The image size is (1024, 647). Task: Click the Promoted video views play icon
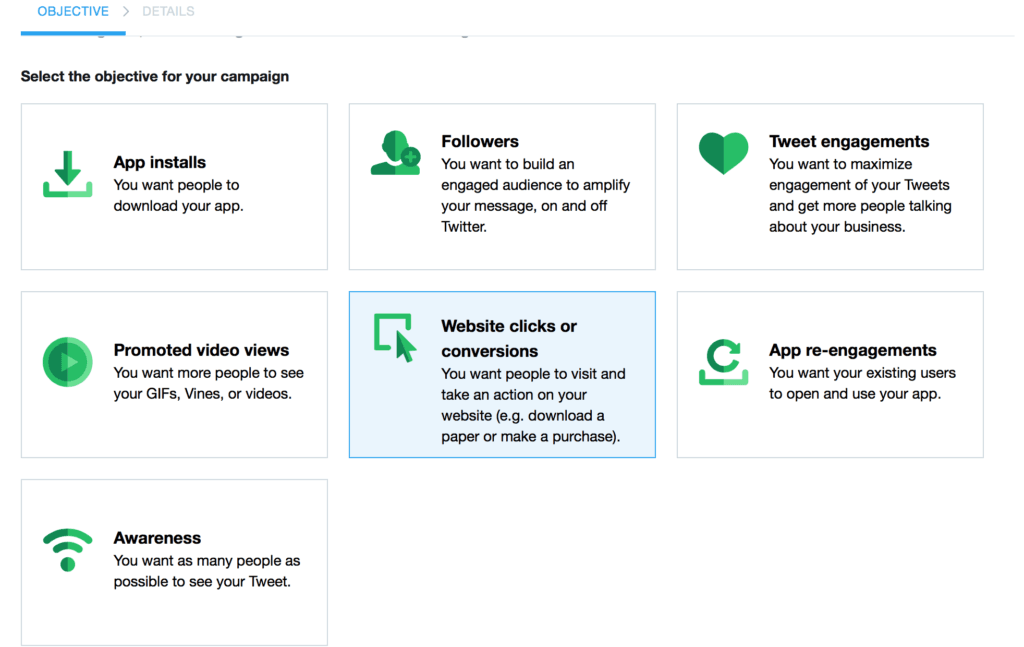67,361
